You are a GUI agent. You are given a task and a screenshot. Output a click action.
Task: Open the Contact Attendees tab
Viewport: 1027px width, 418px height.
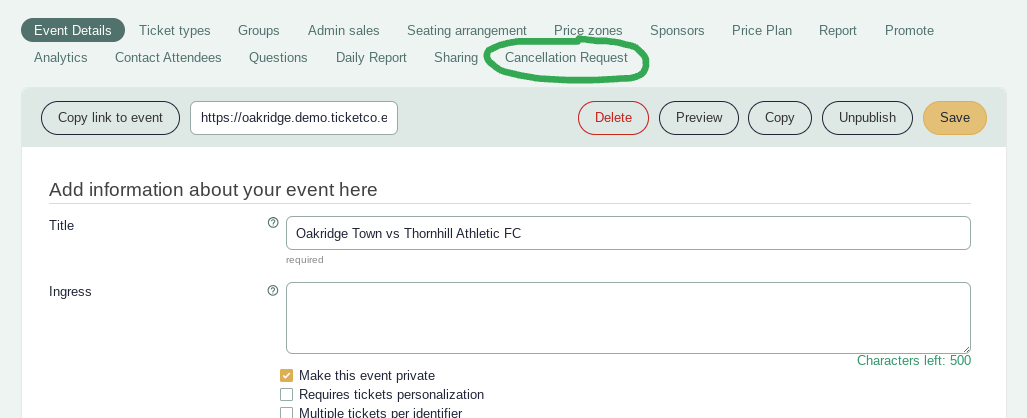[x=168, y=58]
